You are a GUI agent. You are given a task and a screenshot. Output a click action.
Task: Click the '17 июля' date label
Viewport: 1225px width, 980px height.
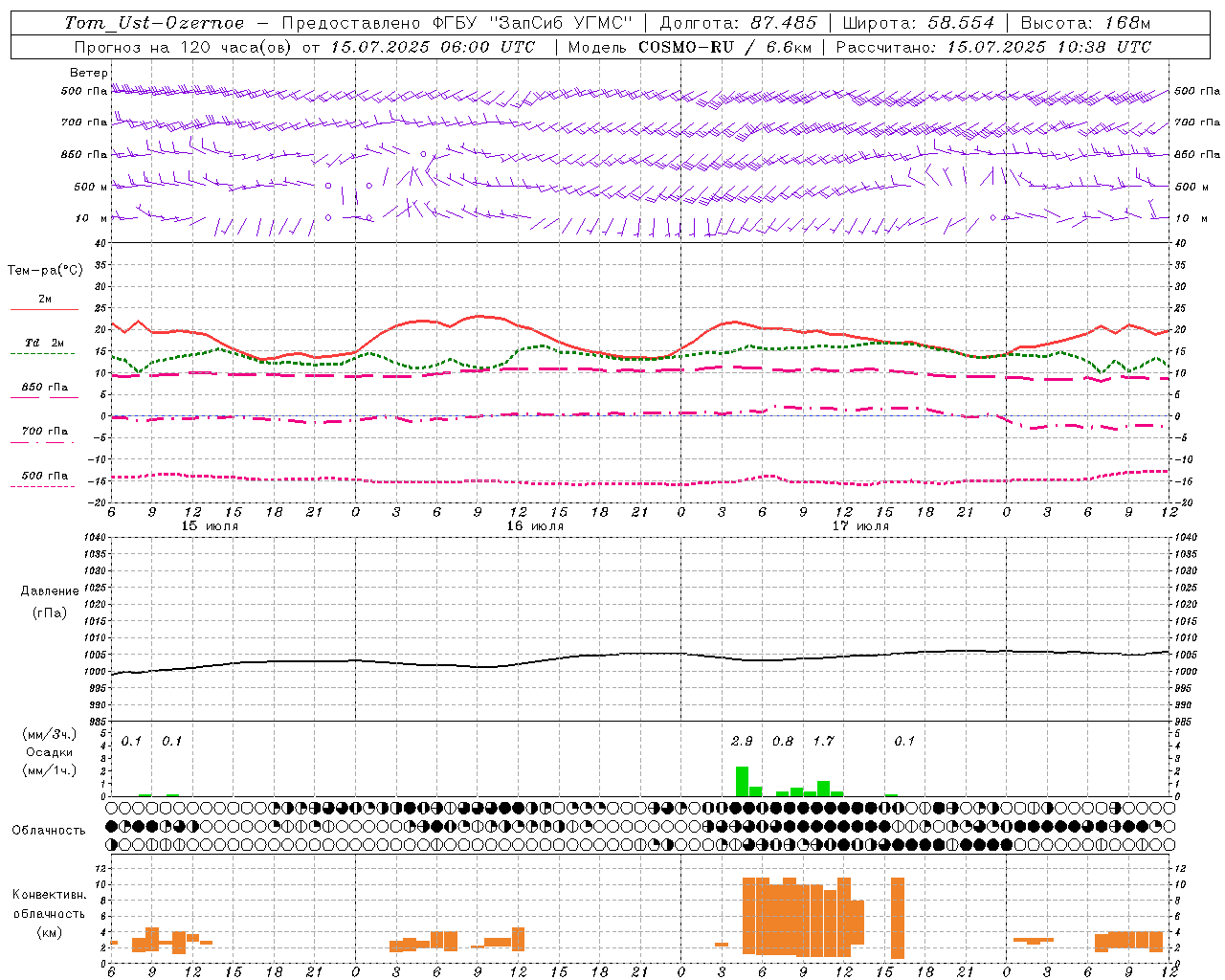tap(860, 526)
